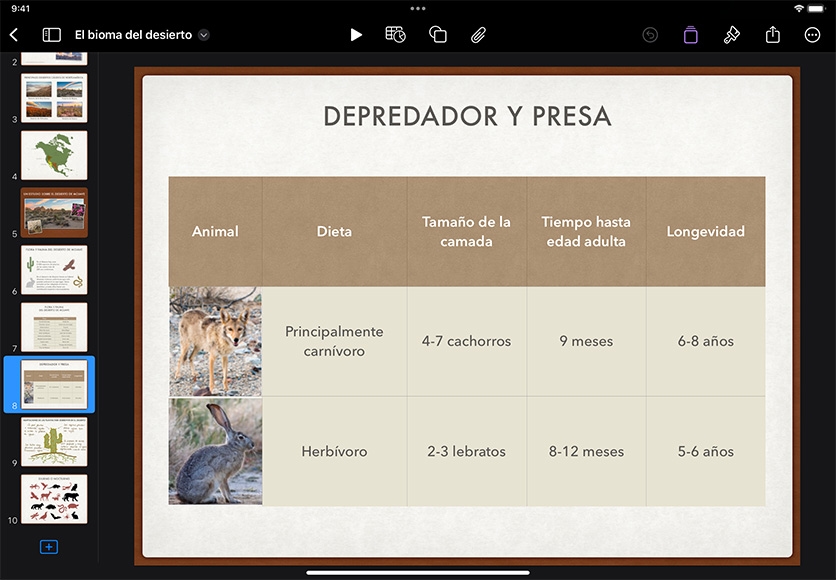Image resolution: width=836 pixels, height=580 pixels.
Task: Select the Tiempo hasta edad adulta header
Action: click(x=586, y=231)
